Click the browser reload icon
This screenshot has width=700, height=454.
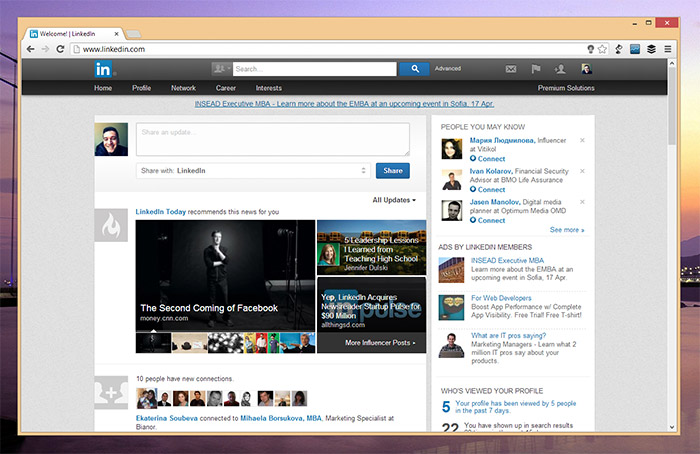[61, 48]
